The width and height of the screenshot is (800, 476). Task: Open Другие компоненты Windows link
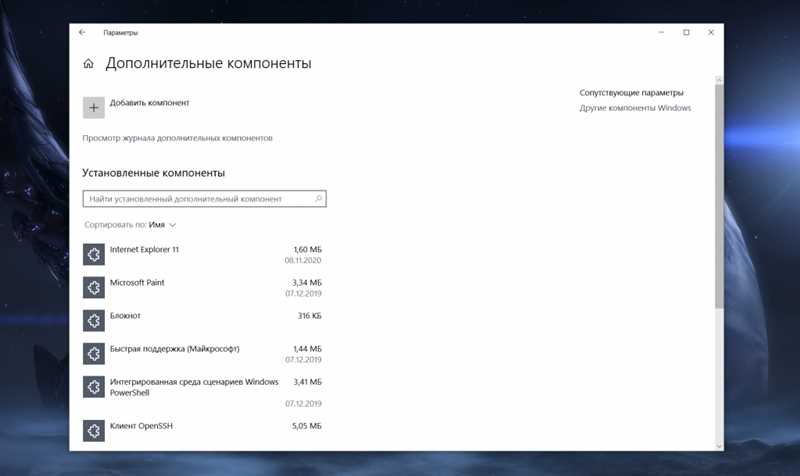click(635, 108)
